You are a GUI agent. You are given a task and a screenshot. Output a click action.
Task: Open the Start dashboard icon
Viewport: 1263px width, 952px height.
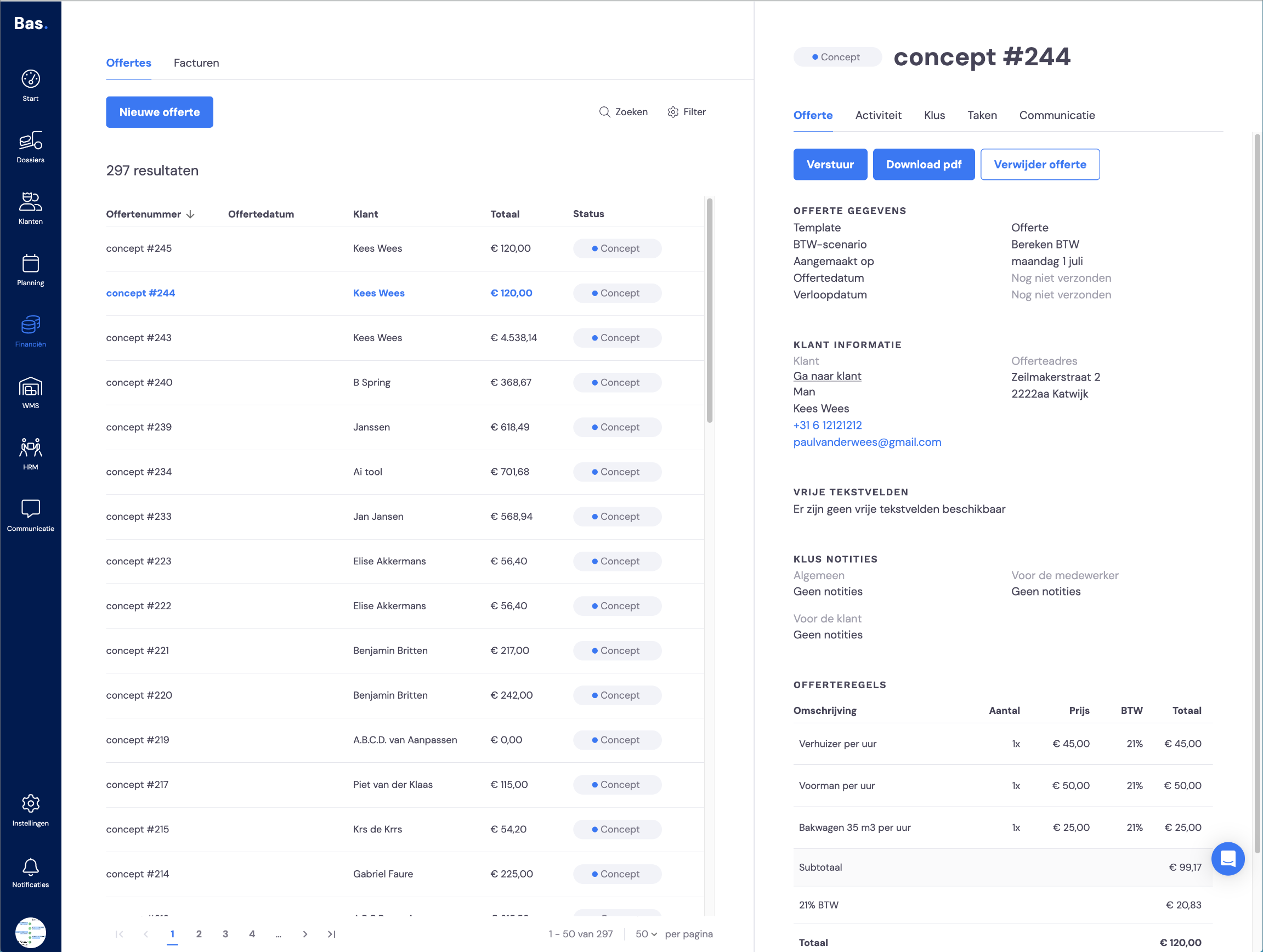coord(30,79)
